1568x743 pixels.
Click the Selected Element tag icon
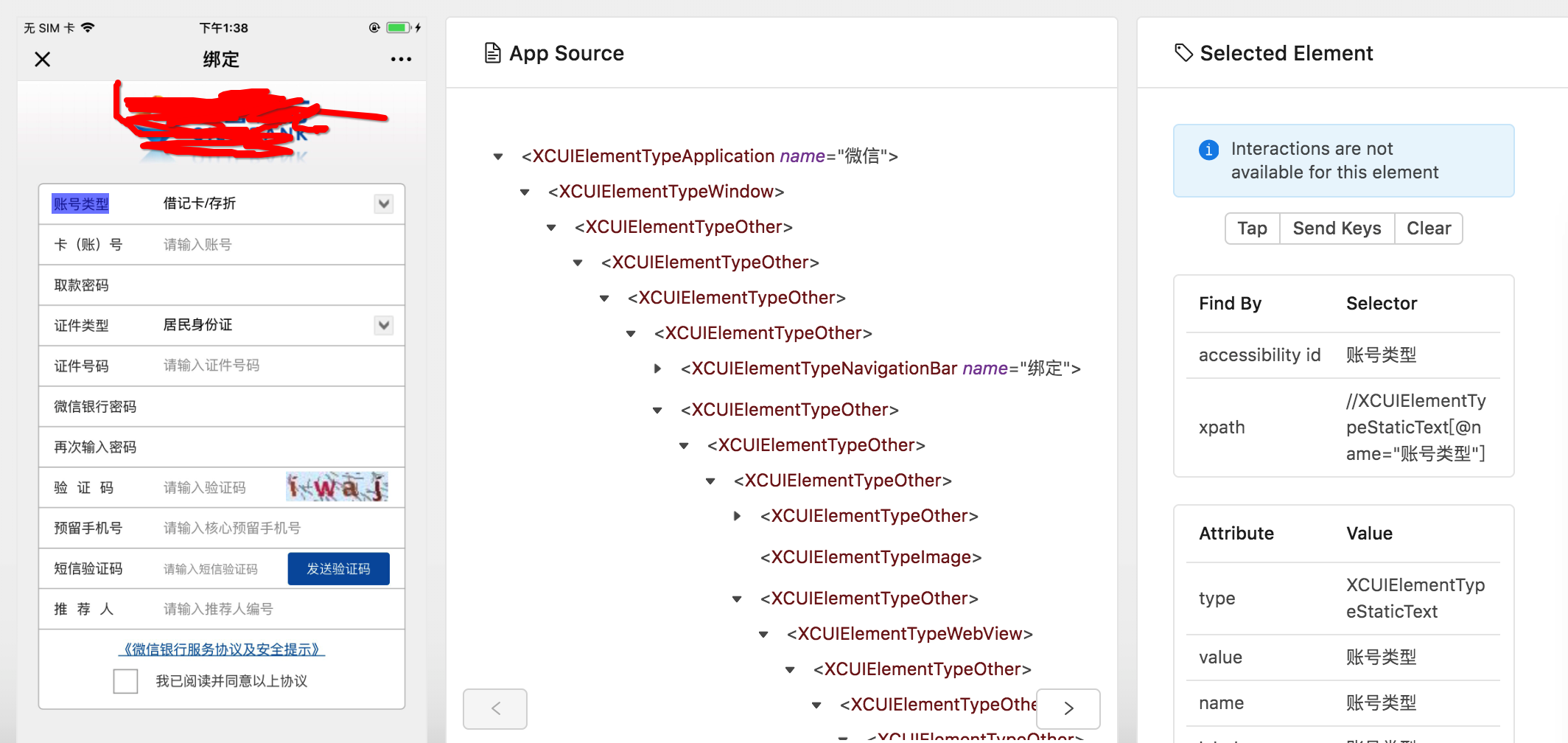coord(1183,53)
